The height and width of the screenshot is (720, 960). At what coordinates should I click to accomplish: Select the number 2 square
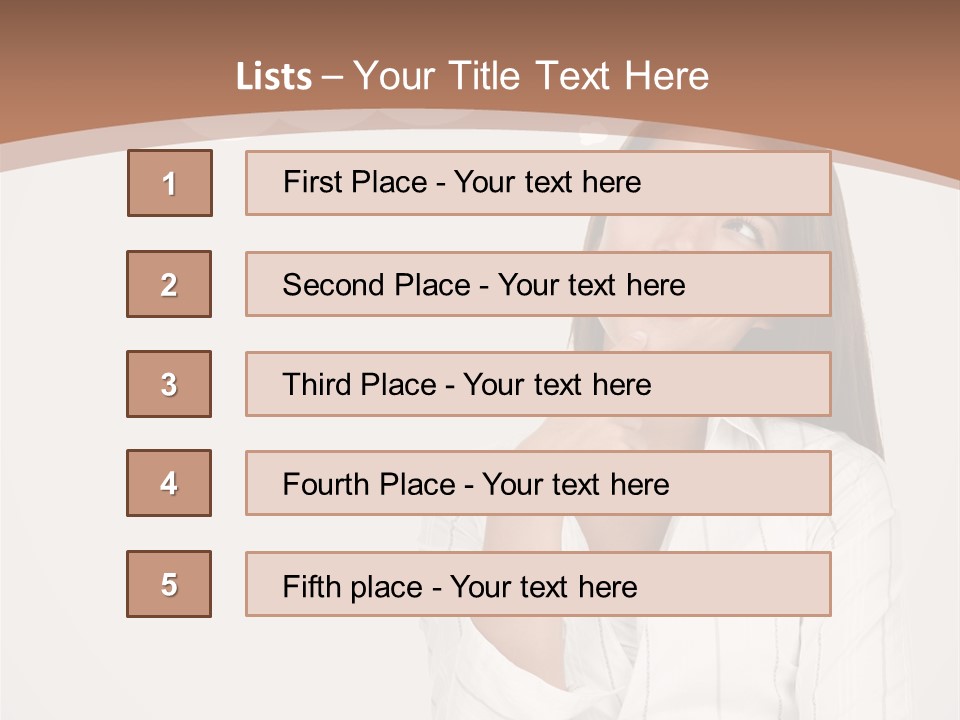pos(169,284)
